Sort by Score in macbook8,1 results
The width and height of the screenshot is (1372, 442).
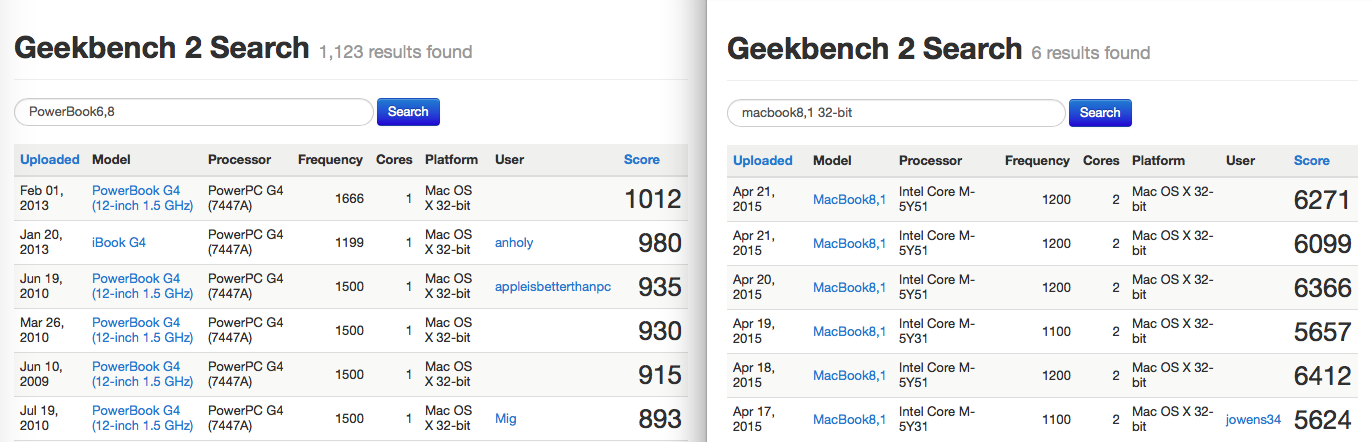click(x=1312, y=160)
